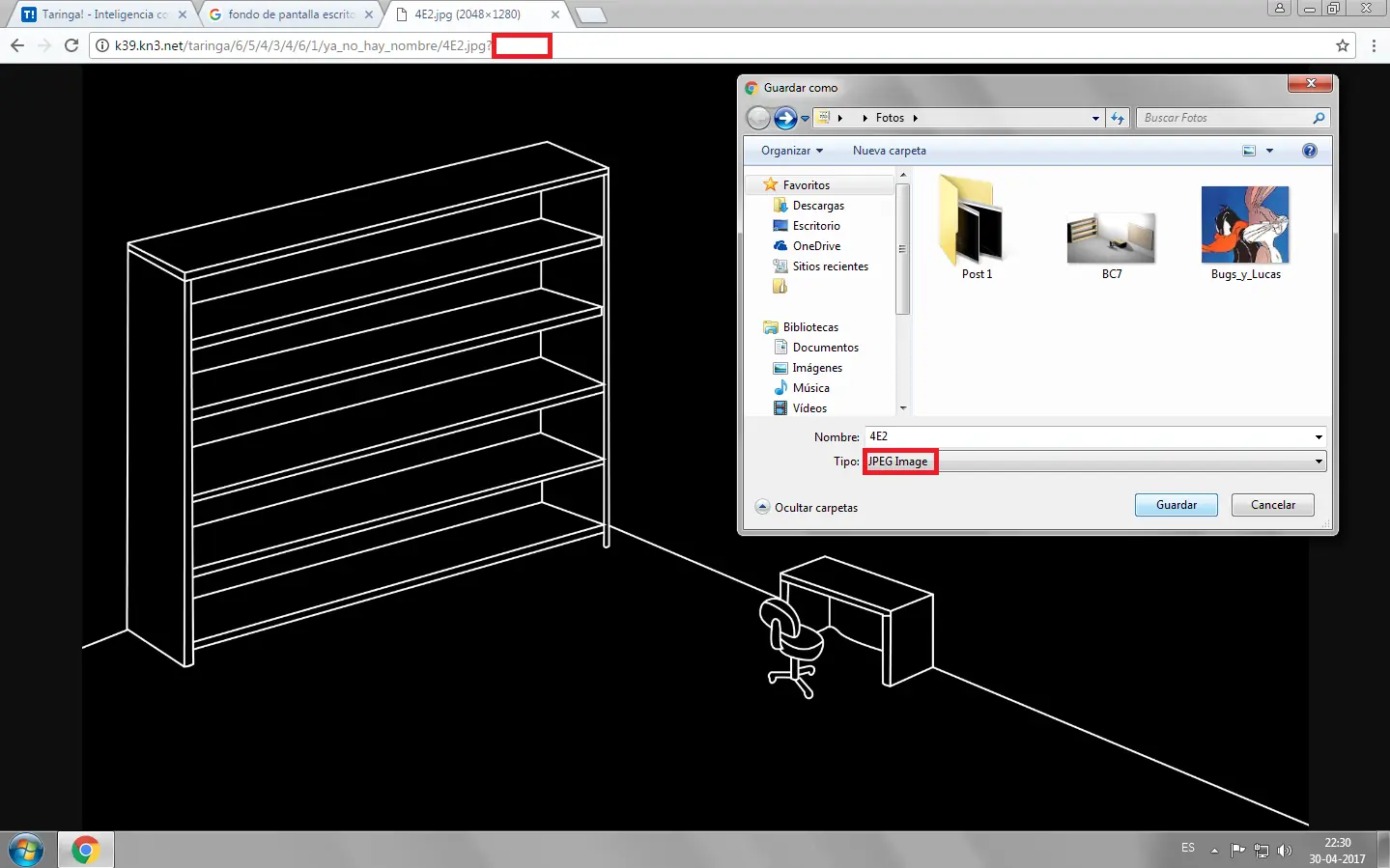The image size is (1390, 868).
Task: Bookmark this page with the star icon
Action: point(1342,45)
